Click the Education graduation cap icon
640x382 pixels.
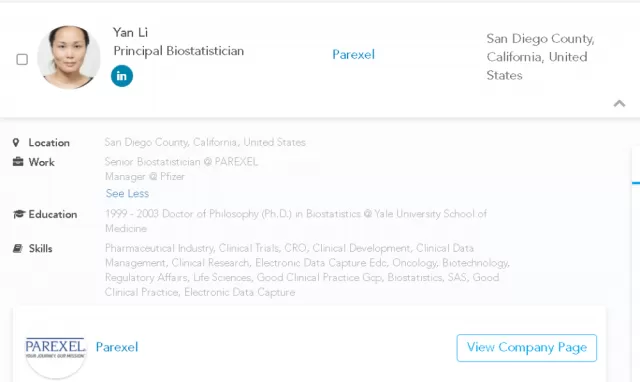[x=19, y=214]
